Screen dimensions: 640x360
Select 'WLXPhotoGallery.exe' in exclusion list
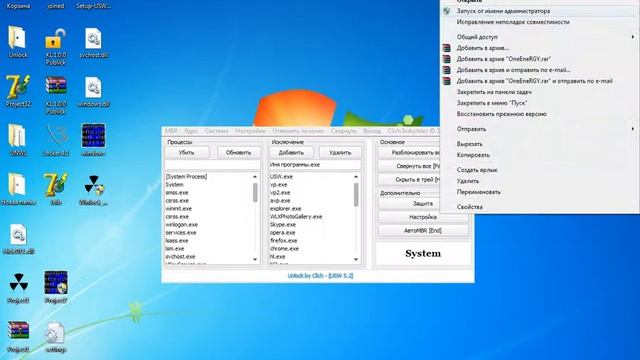pyautogui.click(x=296, y=217)
